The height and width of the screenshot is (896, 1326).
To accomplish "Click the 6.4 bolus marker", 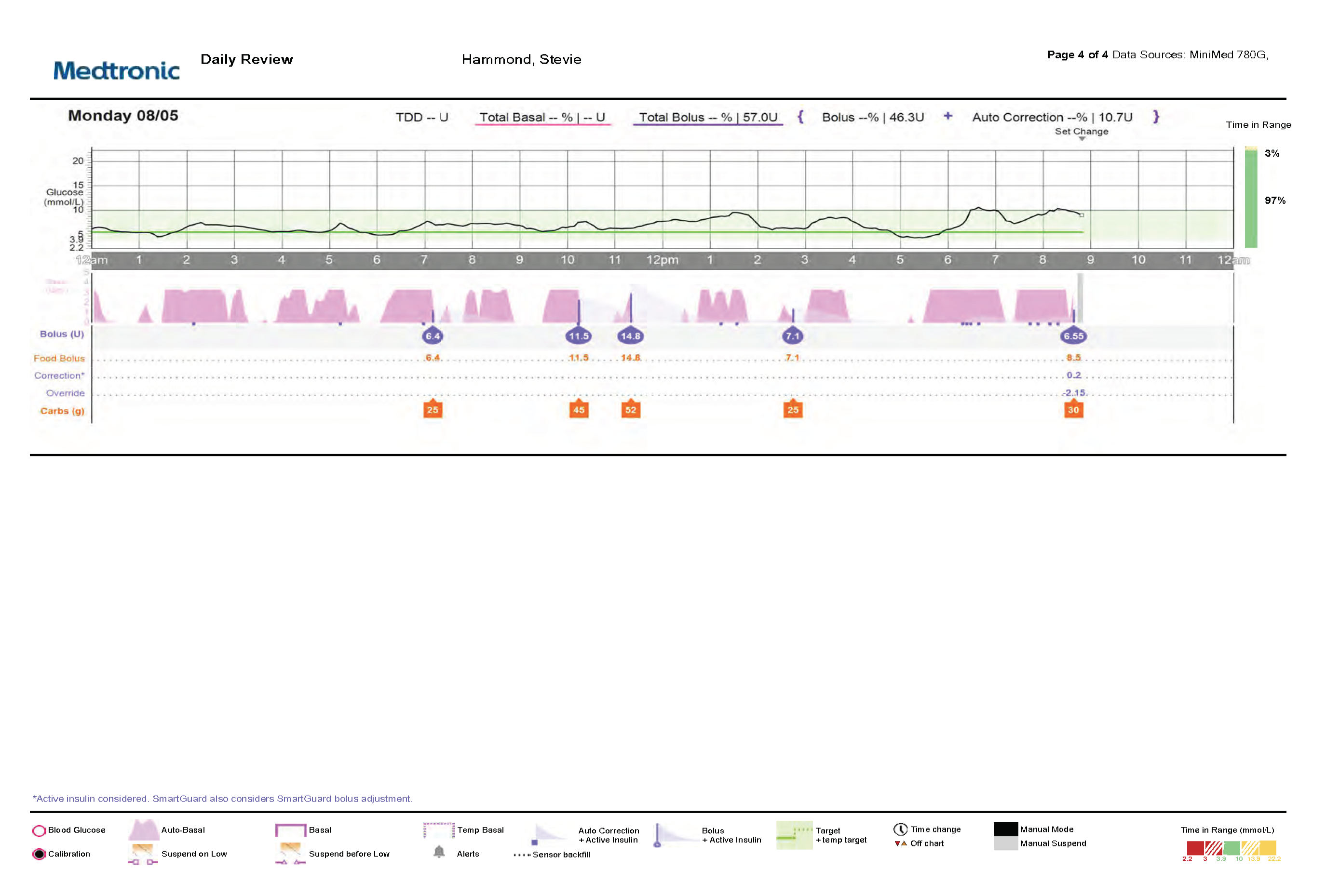I will pos(433,336).
